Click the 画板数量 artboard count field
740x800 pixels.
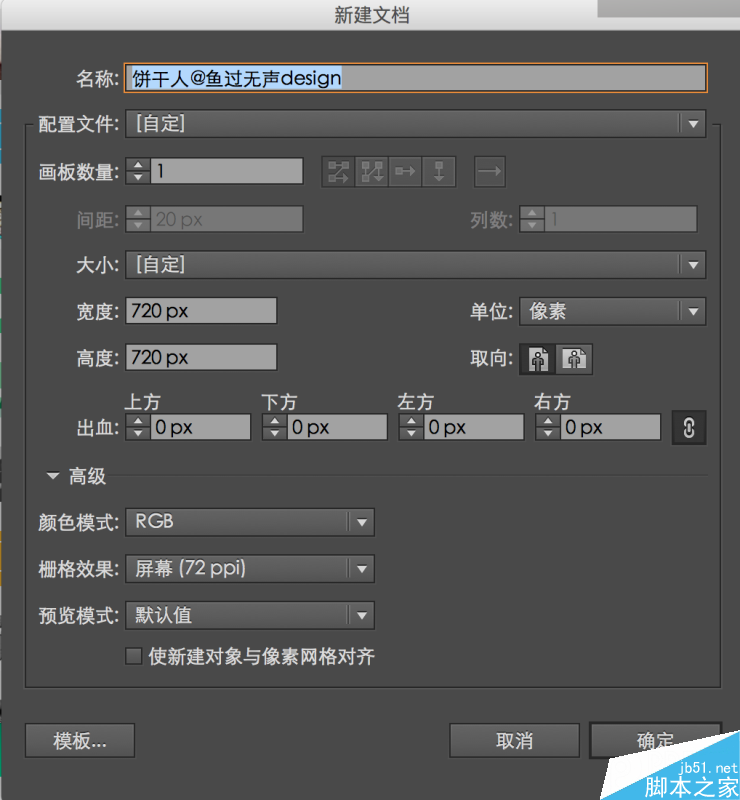click(x=227, y=171)
